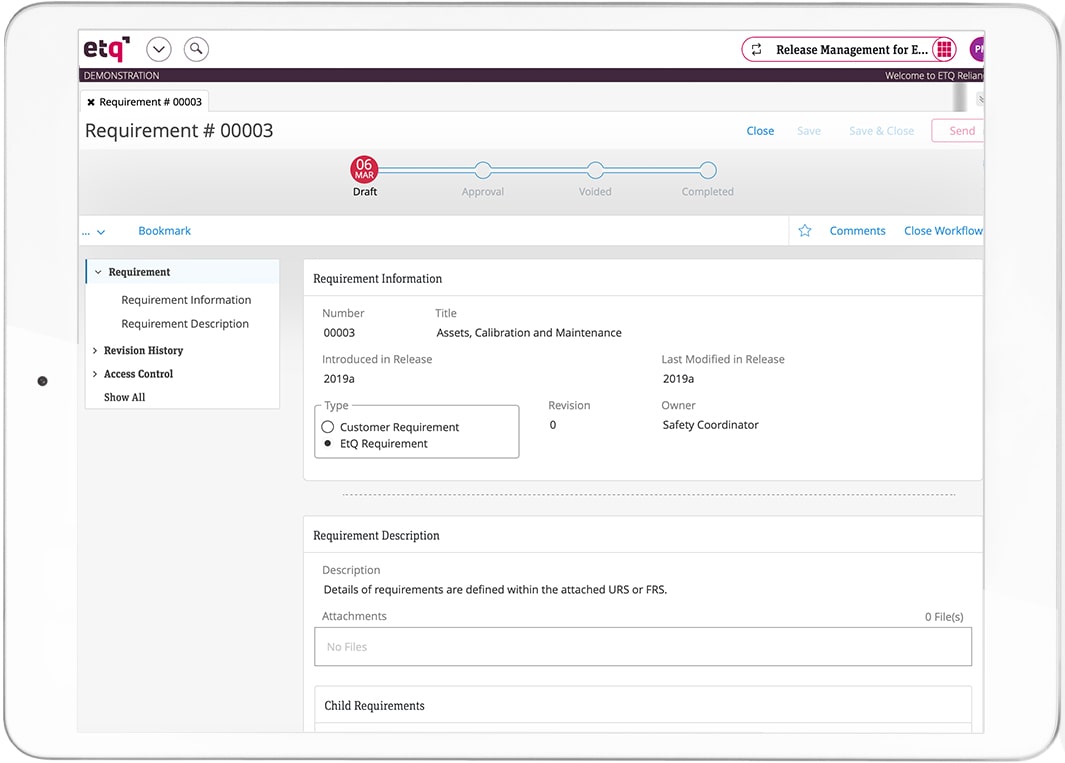Click the Attachments No Files box
Image resolution: width=1065 pixels, height=763 pixels.
click(x=642, y=647)
